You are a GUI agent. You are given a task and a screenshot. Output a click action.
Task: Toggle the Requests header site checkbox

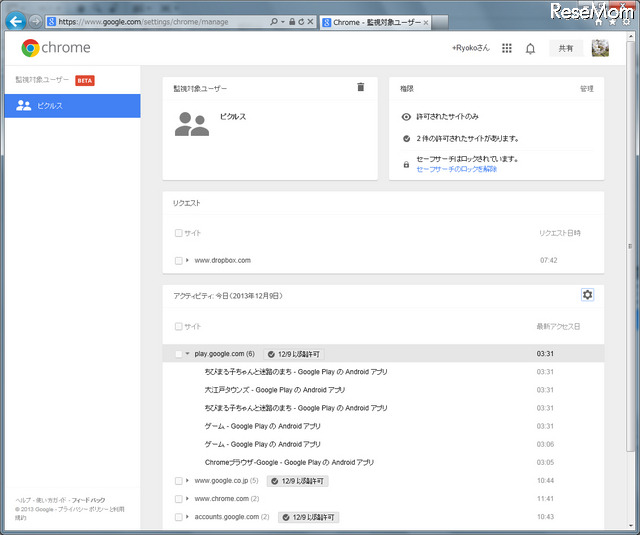coord(178,233)
